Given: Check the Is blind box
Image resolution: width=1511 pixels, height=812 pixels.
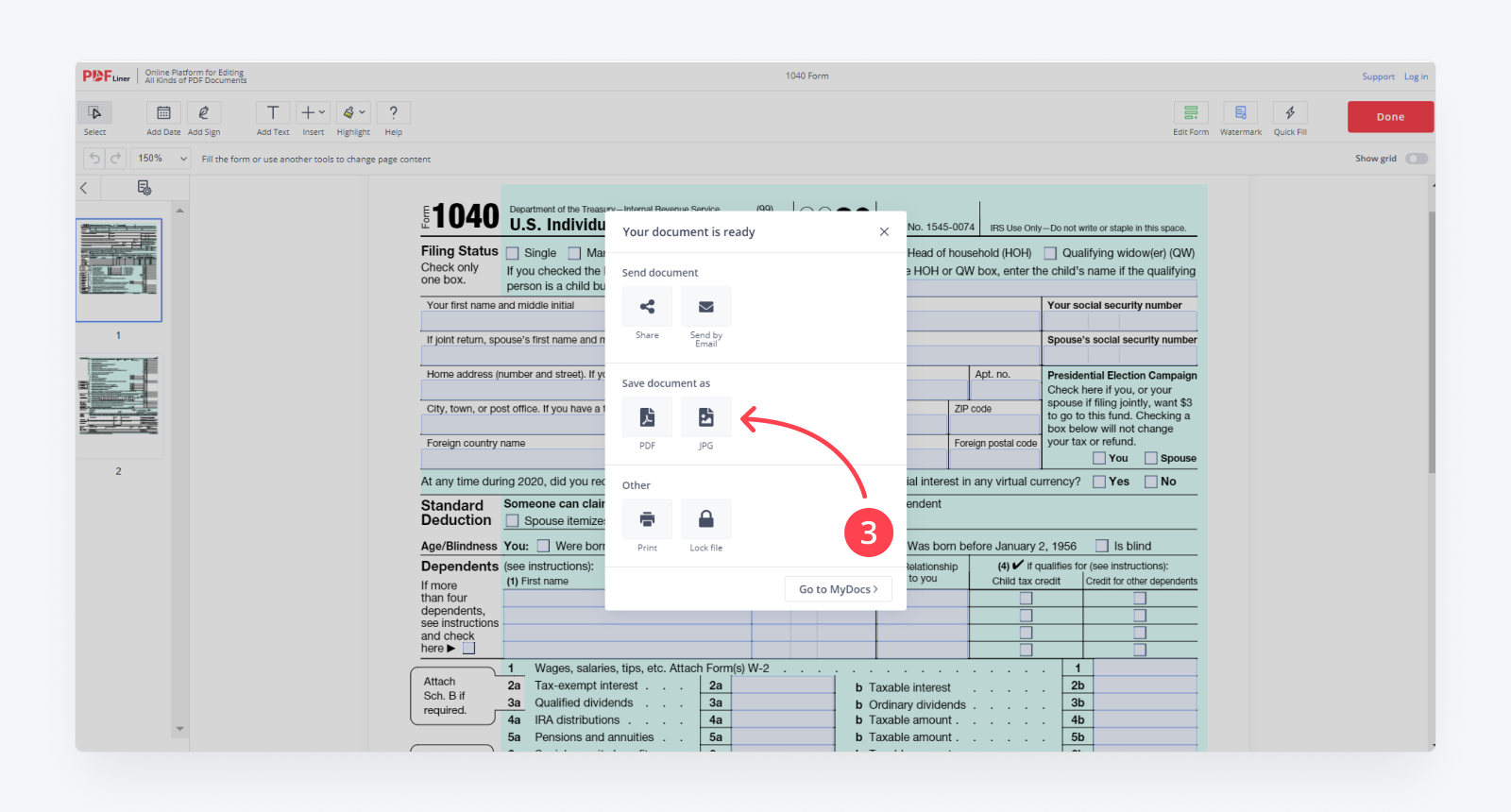Looking at the screenshot, I should click(1102, 546).
